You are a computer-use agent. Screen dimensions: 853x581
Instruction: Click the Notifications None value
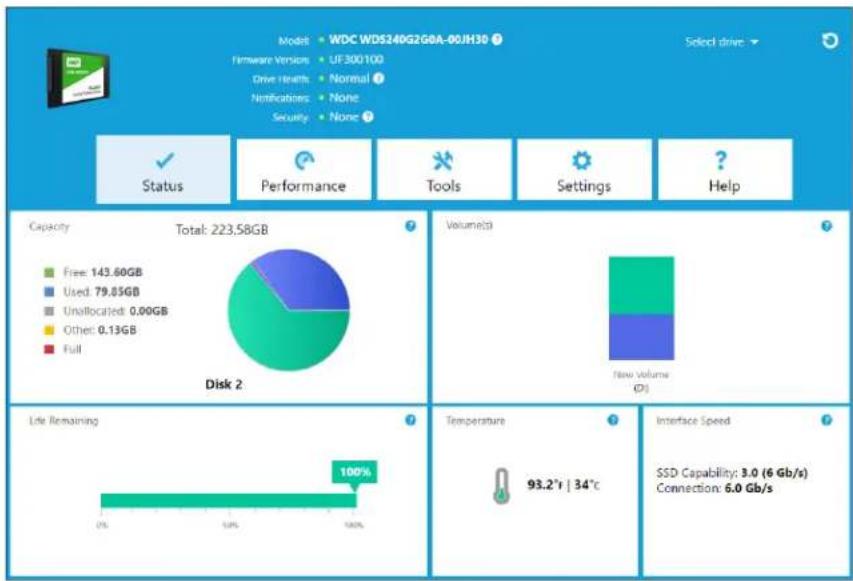tap(344, 98)
